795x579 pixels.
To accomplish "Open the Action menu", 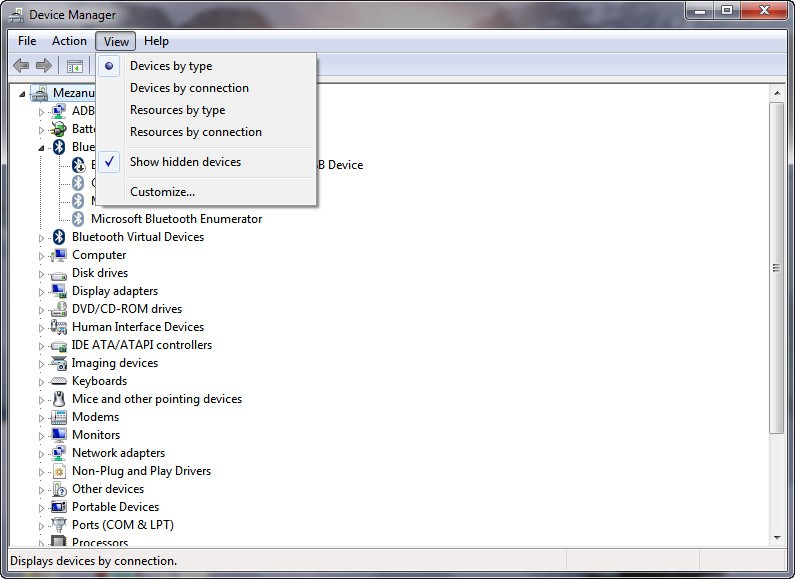I will click(x=69, y=41).
